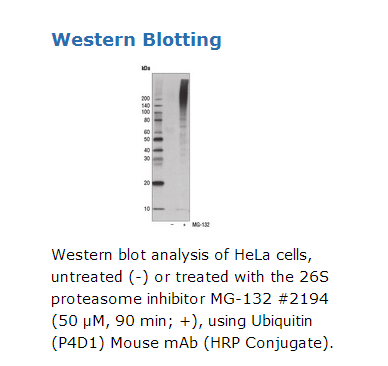388x366 pixels.
Task: Click the 80 kDa marker label
Action: point(147,120)
